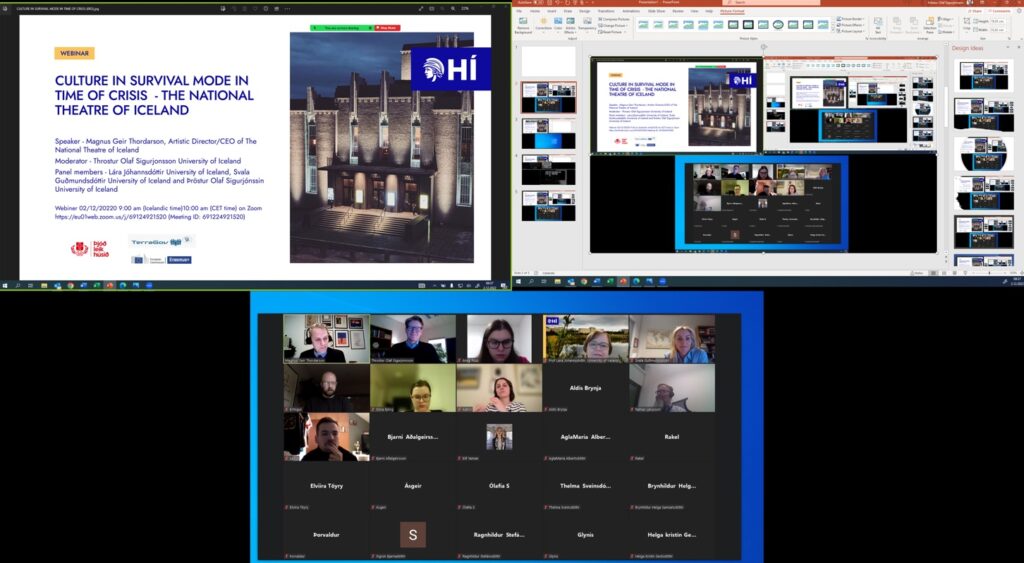This screenshot has height=563, width=1024.
Task: Select slide 1 thumbnail in PowerPoint panel
Action: tap(549, 61)
